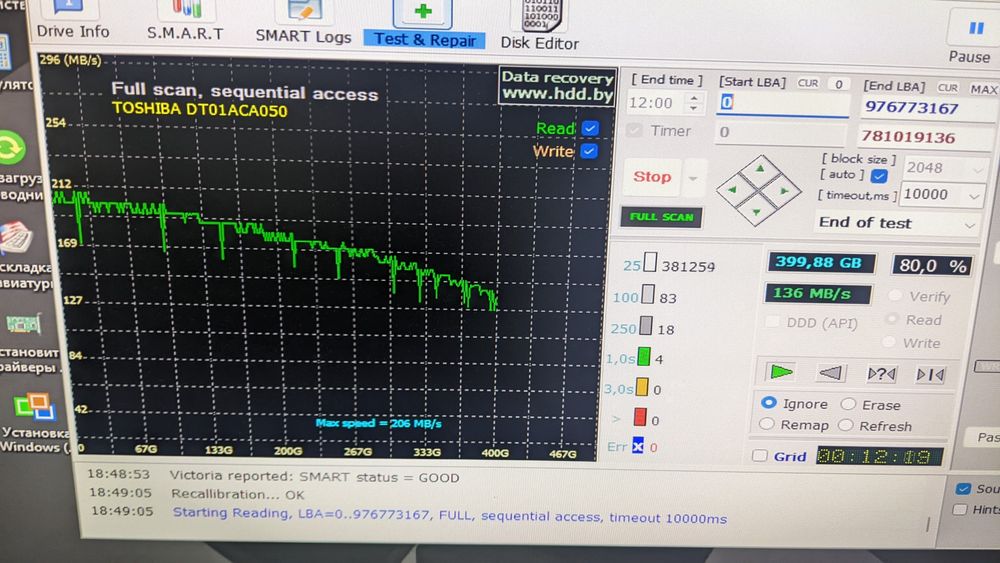Select the Refresh radio option
This screenshot has width=1000, height=563.
(846, 425)
